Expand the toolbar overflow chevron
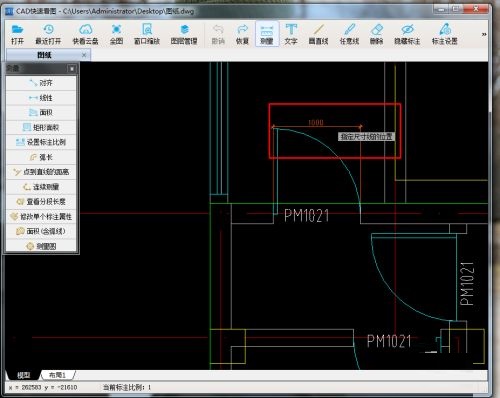500x398 pixels. 484,34
